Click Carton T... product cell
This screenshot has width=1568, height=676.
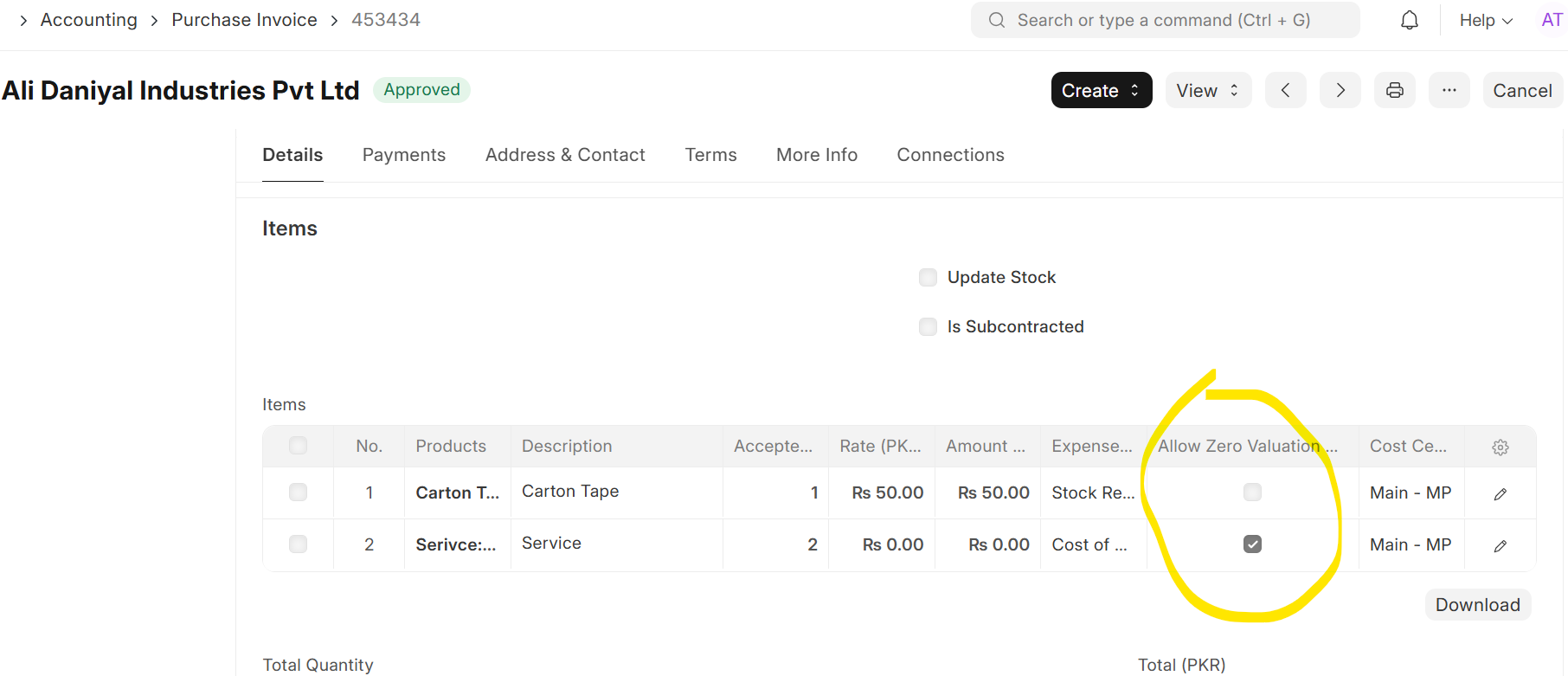(457, 493)
